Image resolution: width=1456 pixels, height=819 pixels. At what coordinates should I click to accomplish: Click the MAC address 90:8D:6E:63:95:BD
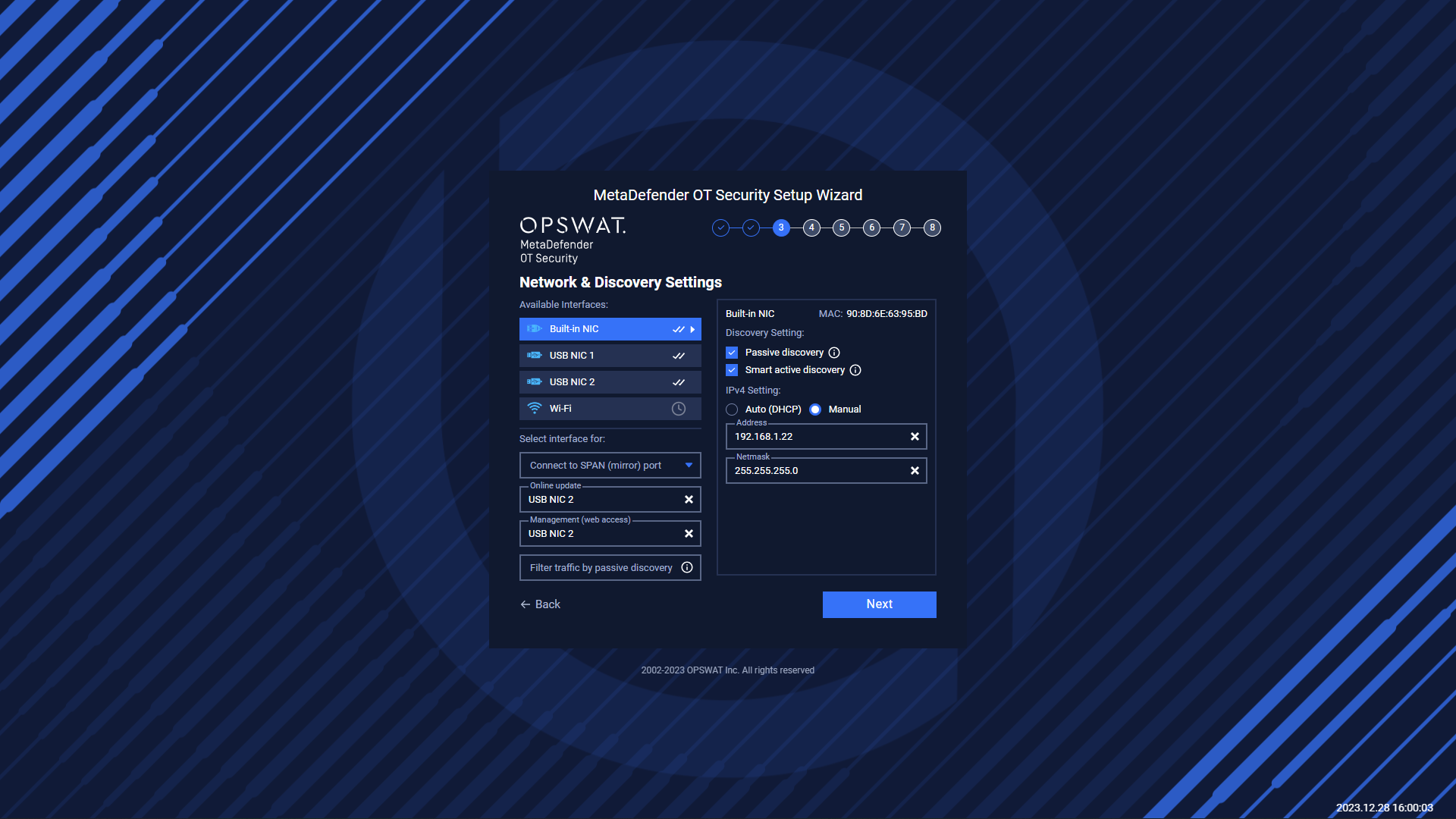886,314
